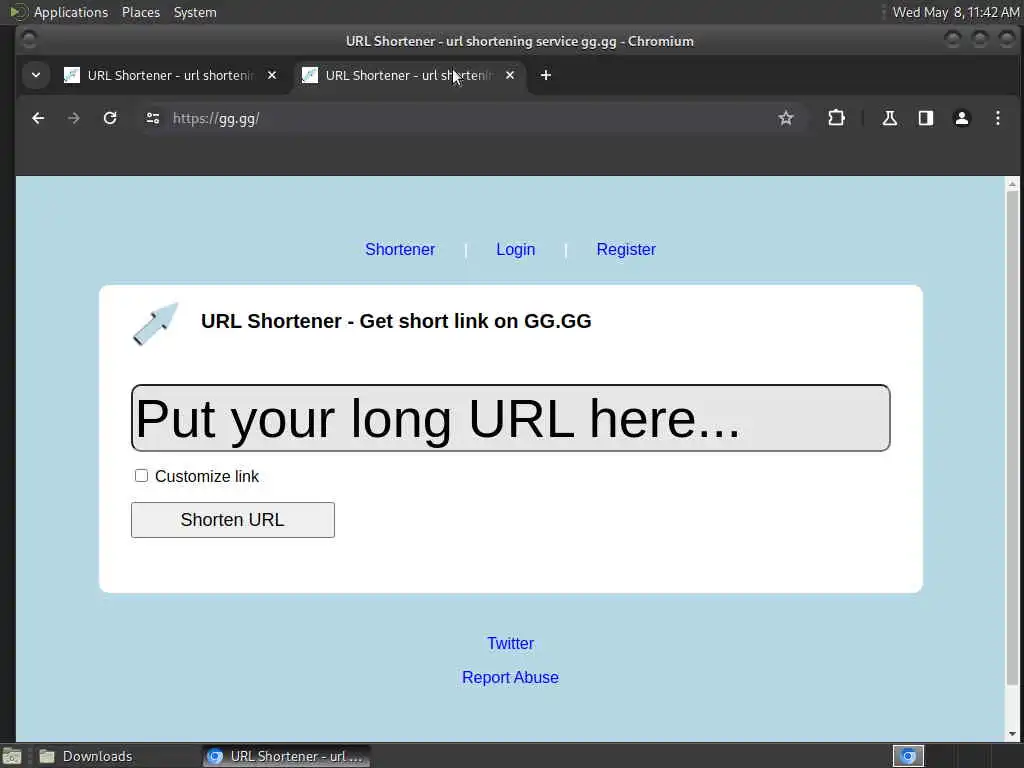Click the window title bar menu icon
1024x768 pixels.
[x=29, y=40]
